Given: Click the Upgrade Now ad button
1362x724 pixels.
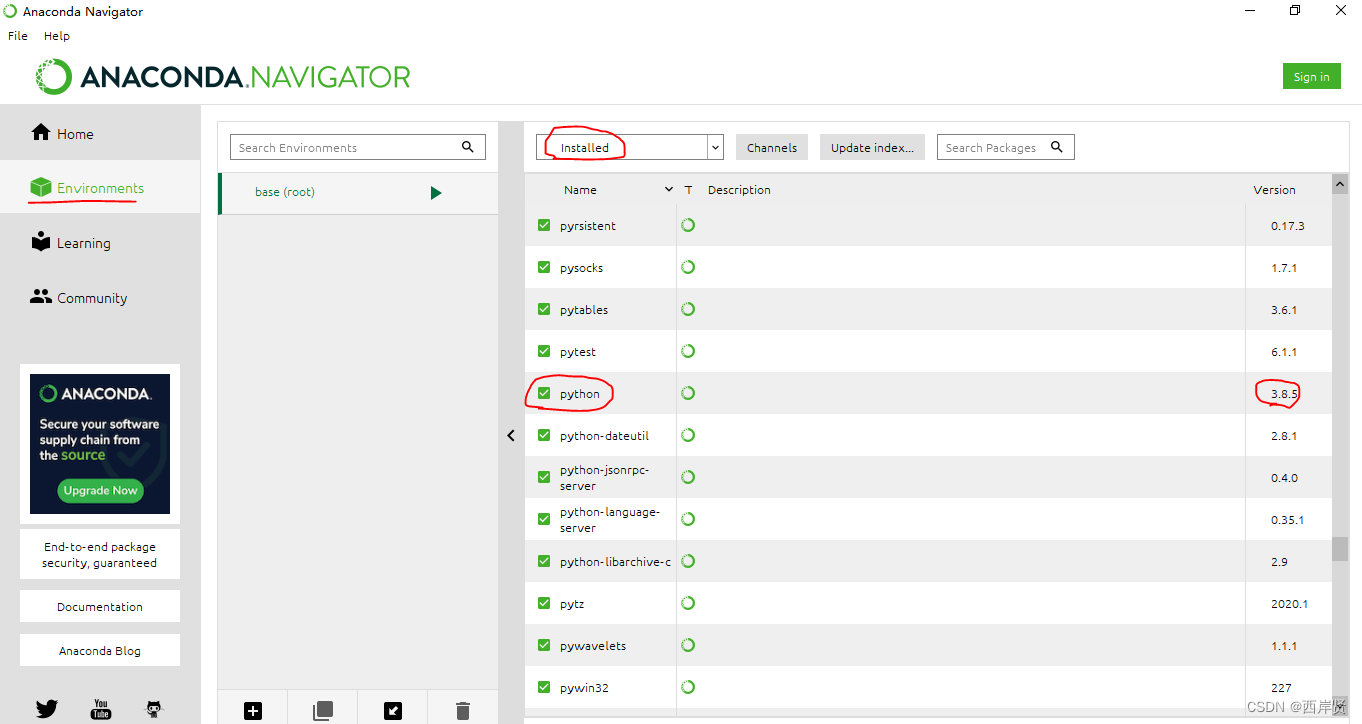Looking at the screenshot, I should (x=101, y=490).
